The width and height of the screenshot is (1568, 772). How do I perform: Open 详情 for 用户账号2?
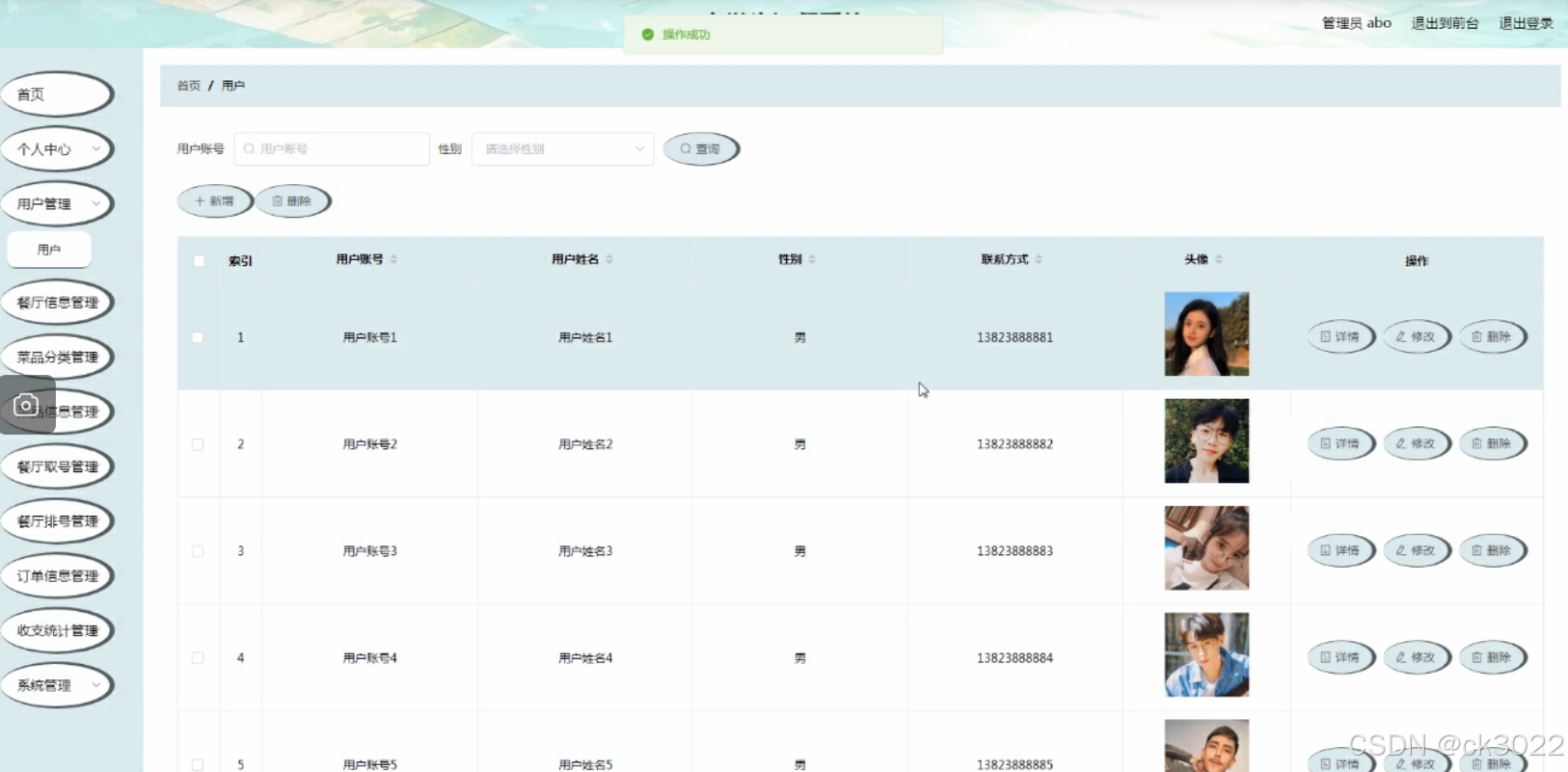point(1340,444)
